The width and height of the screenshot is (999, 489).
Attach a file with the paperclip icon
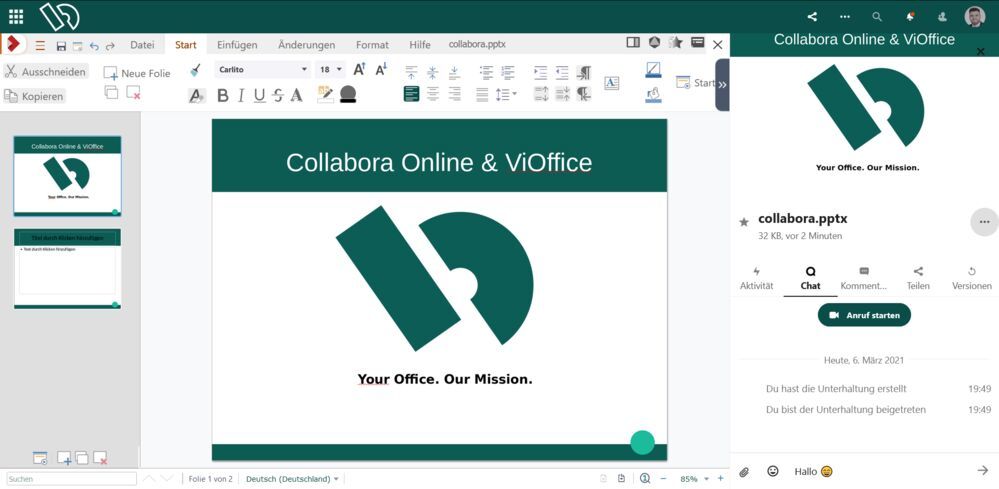744,471
